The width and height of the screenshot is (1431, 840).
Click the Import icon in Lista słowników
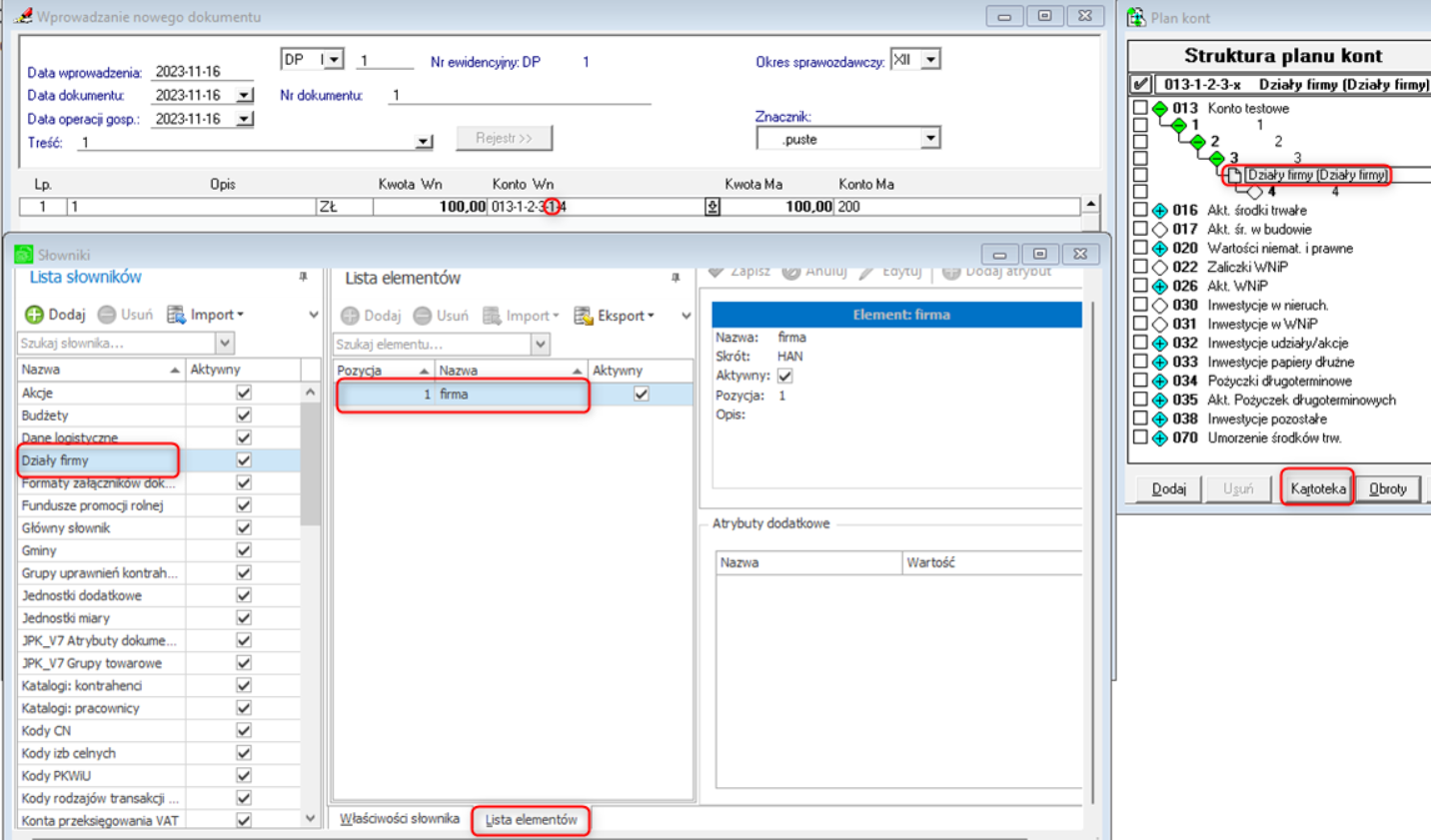(176, 315)
